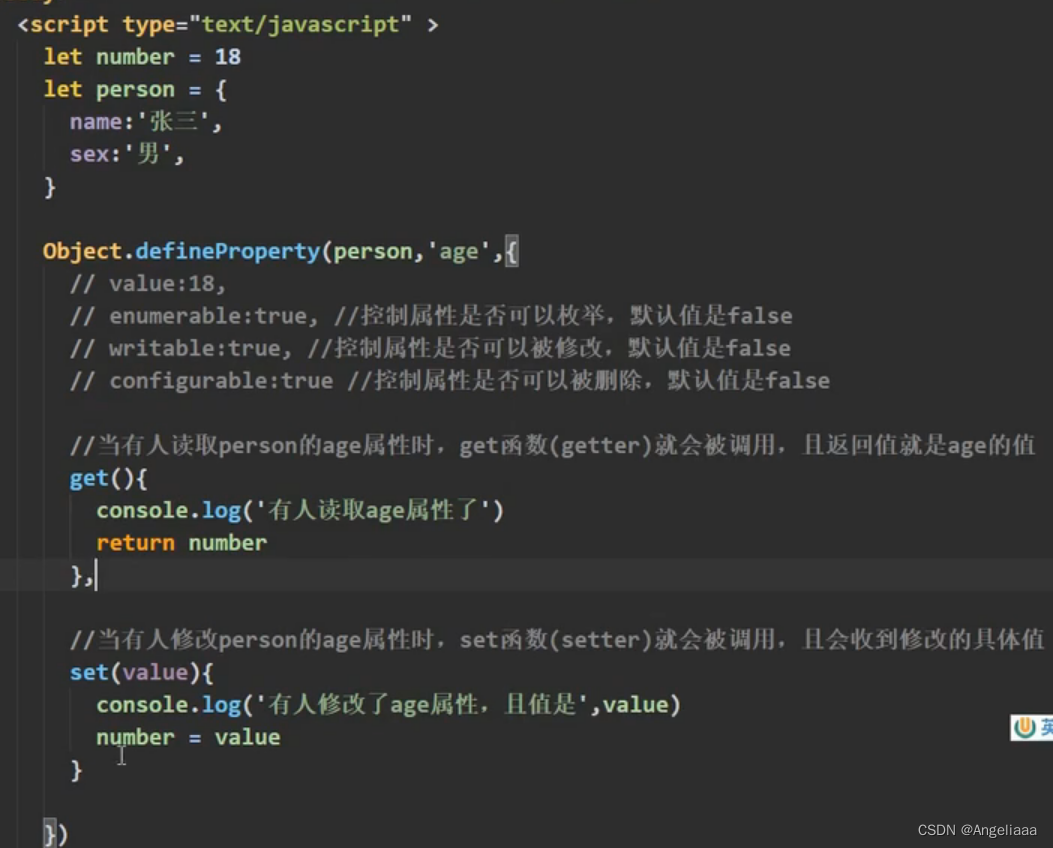Click the closing brace of person object
This screenshot has height=848, width=1053.
click(50, 187)
